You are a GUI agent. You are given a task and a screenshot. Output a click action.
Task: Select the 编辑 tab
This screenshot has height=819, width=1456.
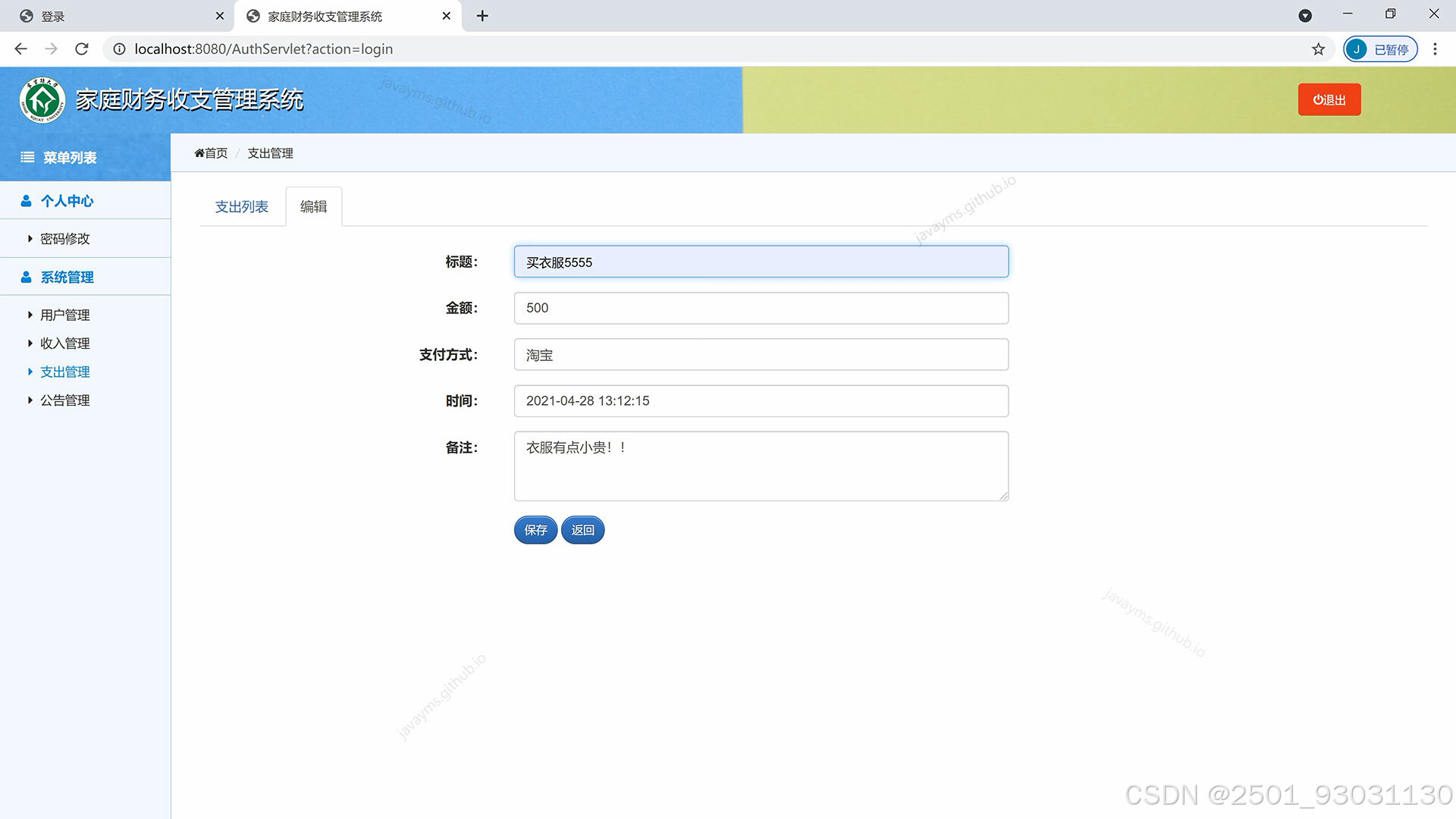tap(314, 207)
